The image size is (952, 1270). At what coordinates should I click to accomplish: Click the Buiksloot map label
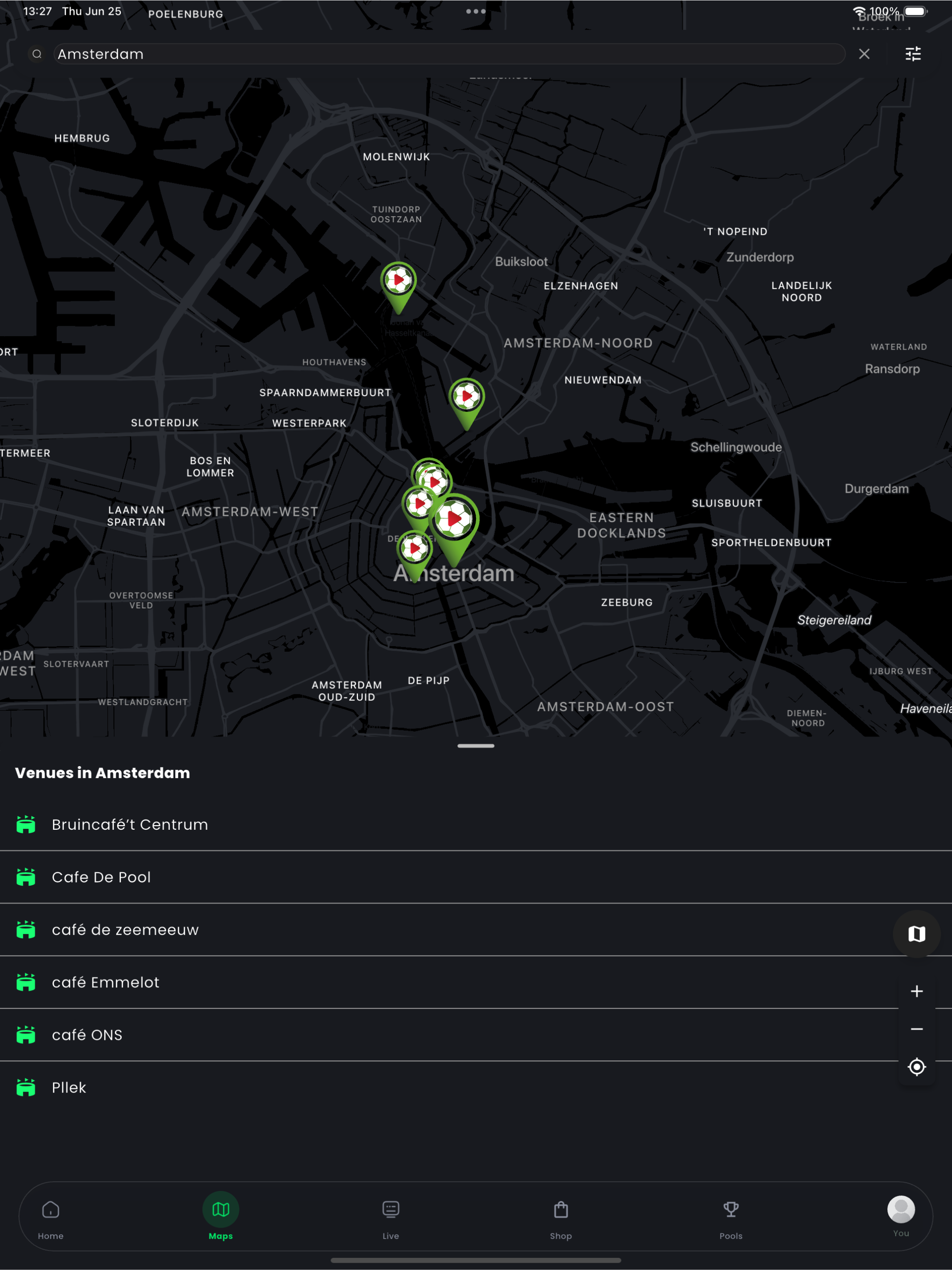[522, 262]
